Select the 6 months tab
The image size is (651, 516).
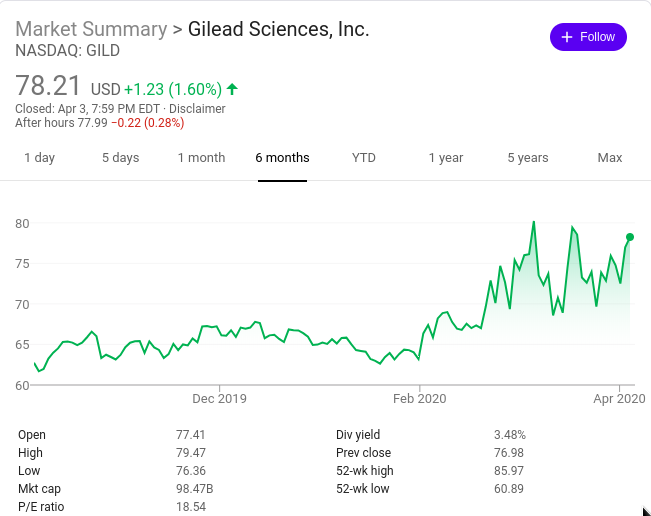coord(282,158)
